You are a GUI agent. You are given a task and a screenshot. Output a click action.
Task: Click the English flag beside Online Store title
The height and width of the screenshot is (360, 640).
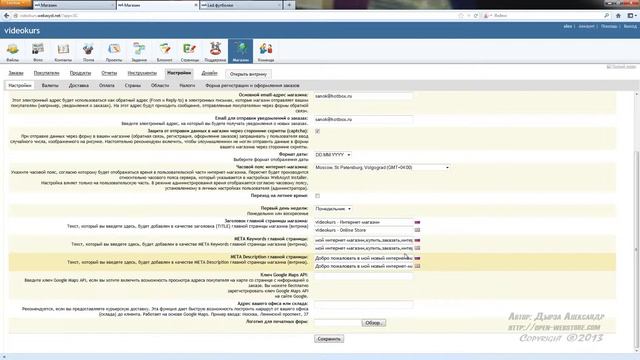tap(417, 230)
